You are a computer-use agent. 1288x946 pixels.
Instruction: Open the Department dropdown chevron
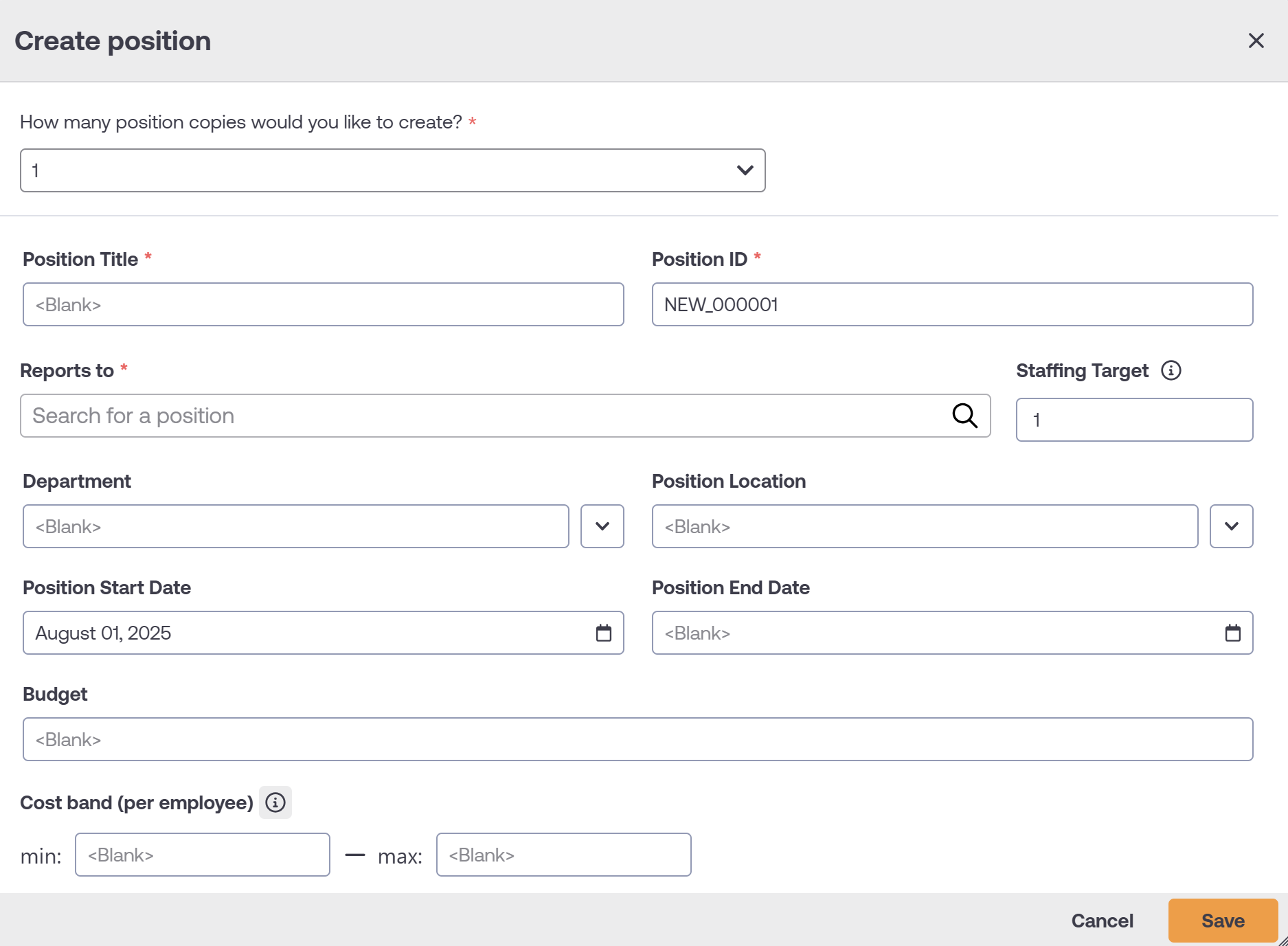602,526
